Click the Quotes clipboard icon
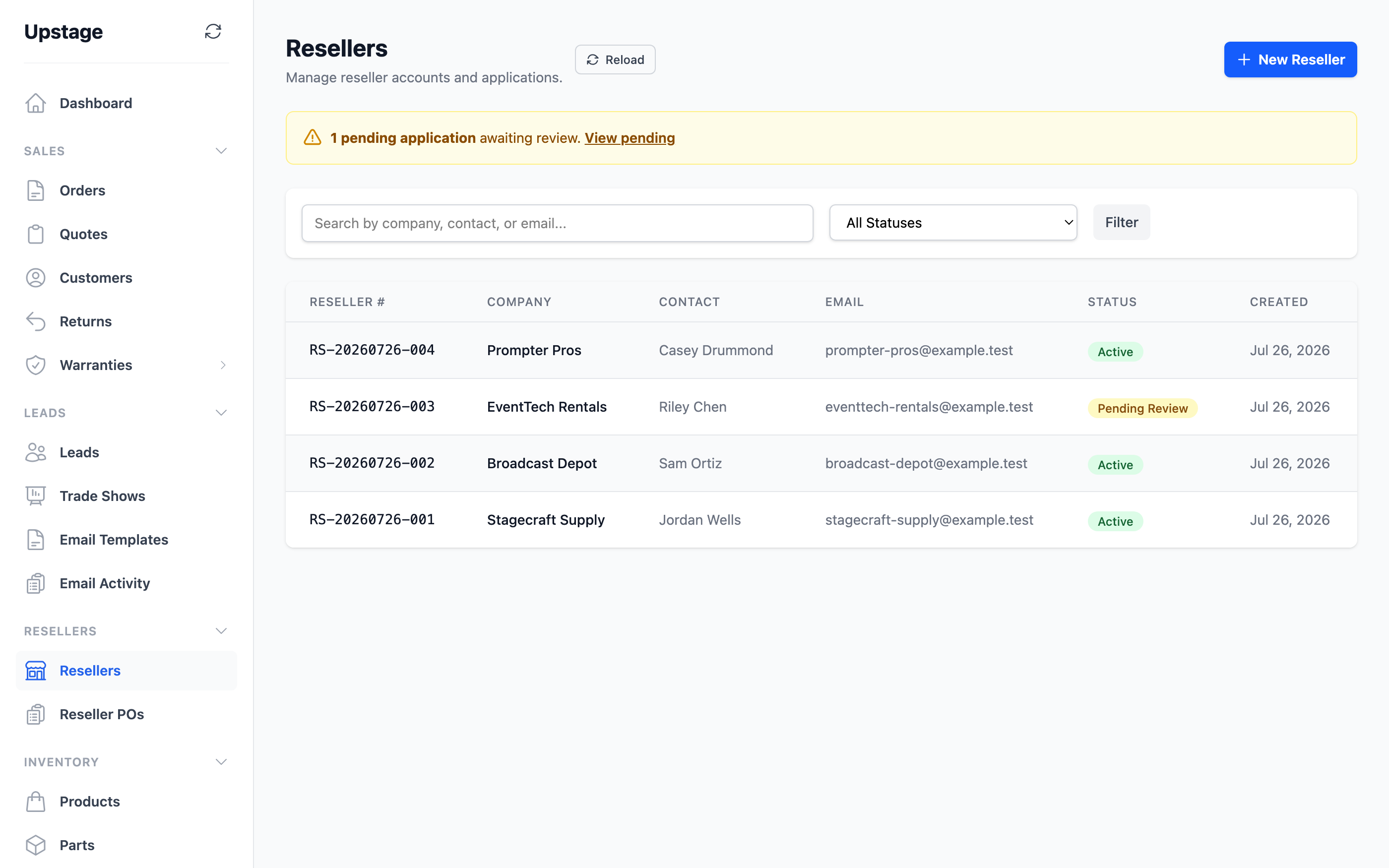This screenshot has width=1389, height=868. click(36, 234)
